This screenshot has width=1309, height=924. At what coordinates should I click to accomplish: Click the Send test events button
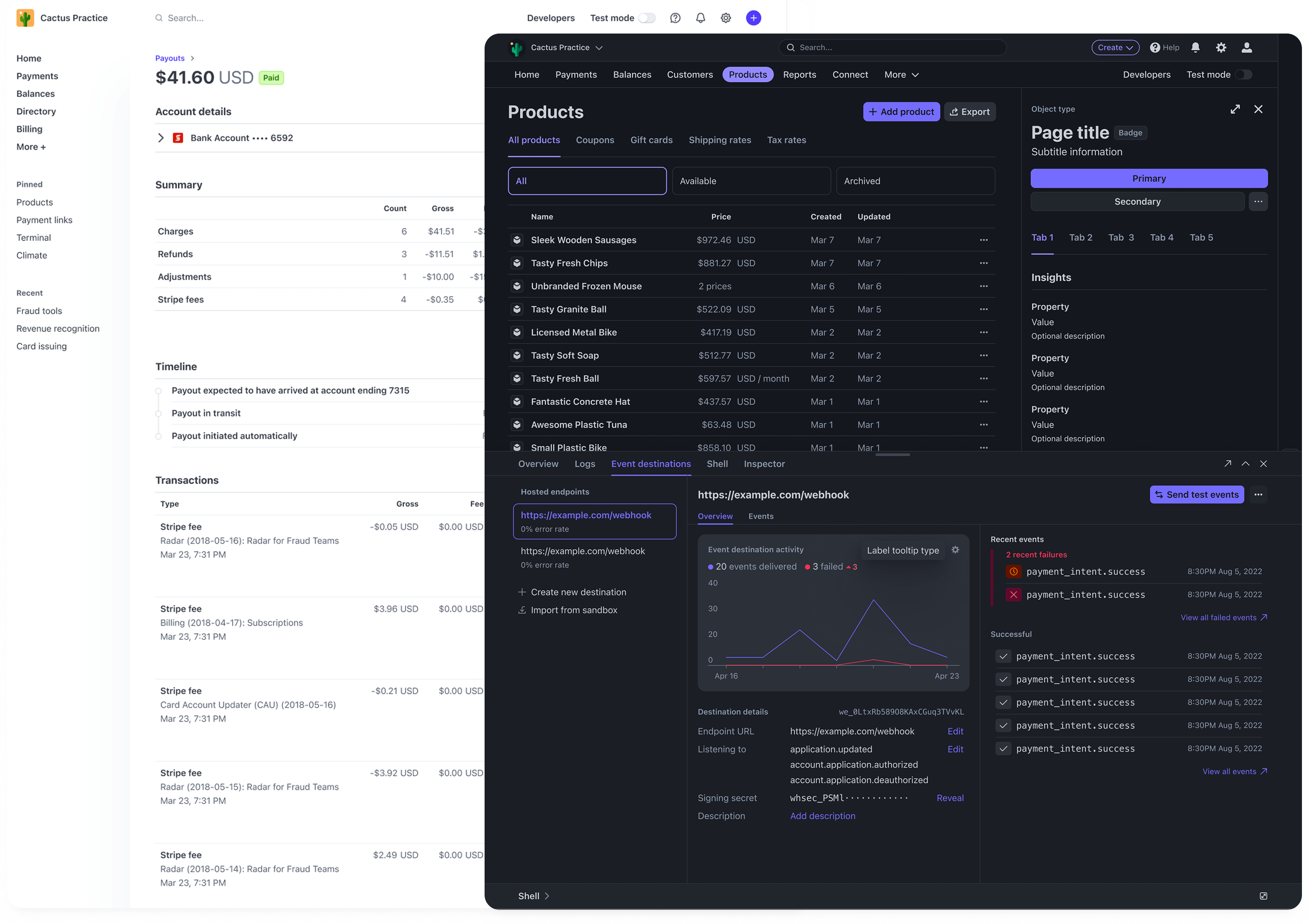[1196, 495]
